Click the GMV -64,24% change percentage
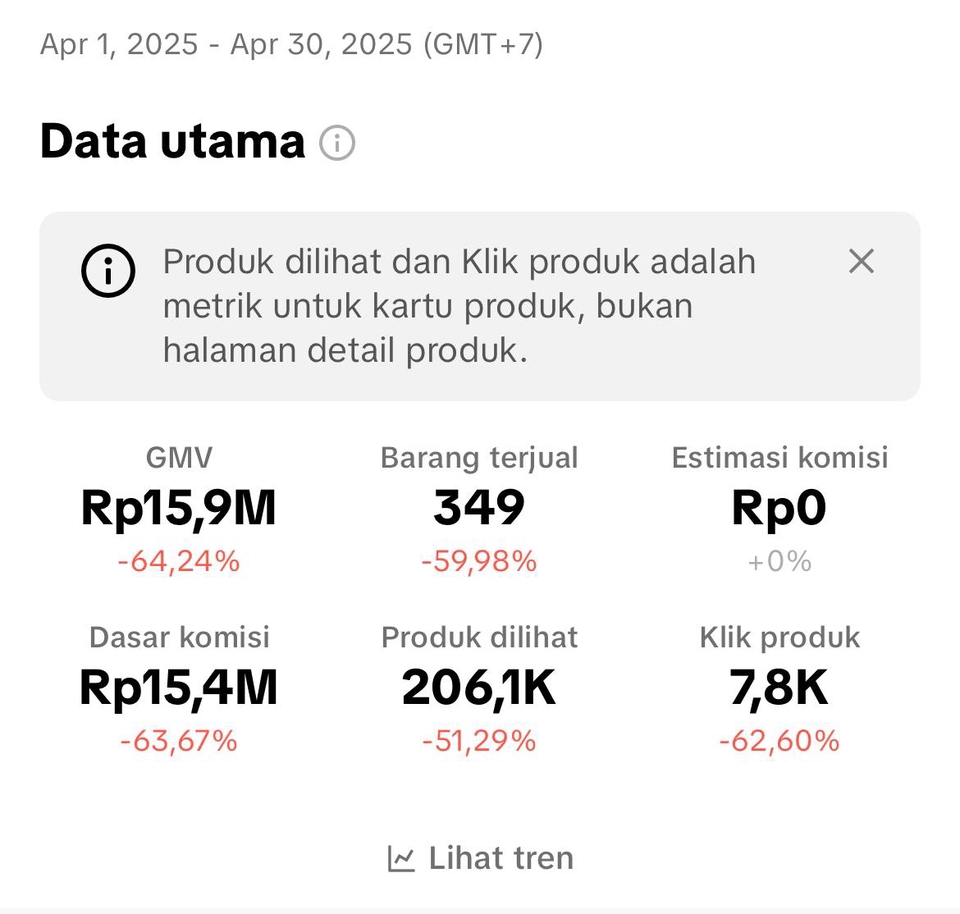 tap(178, 562)
